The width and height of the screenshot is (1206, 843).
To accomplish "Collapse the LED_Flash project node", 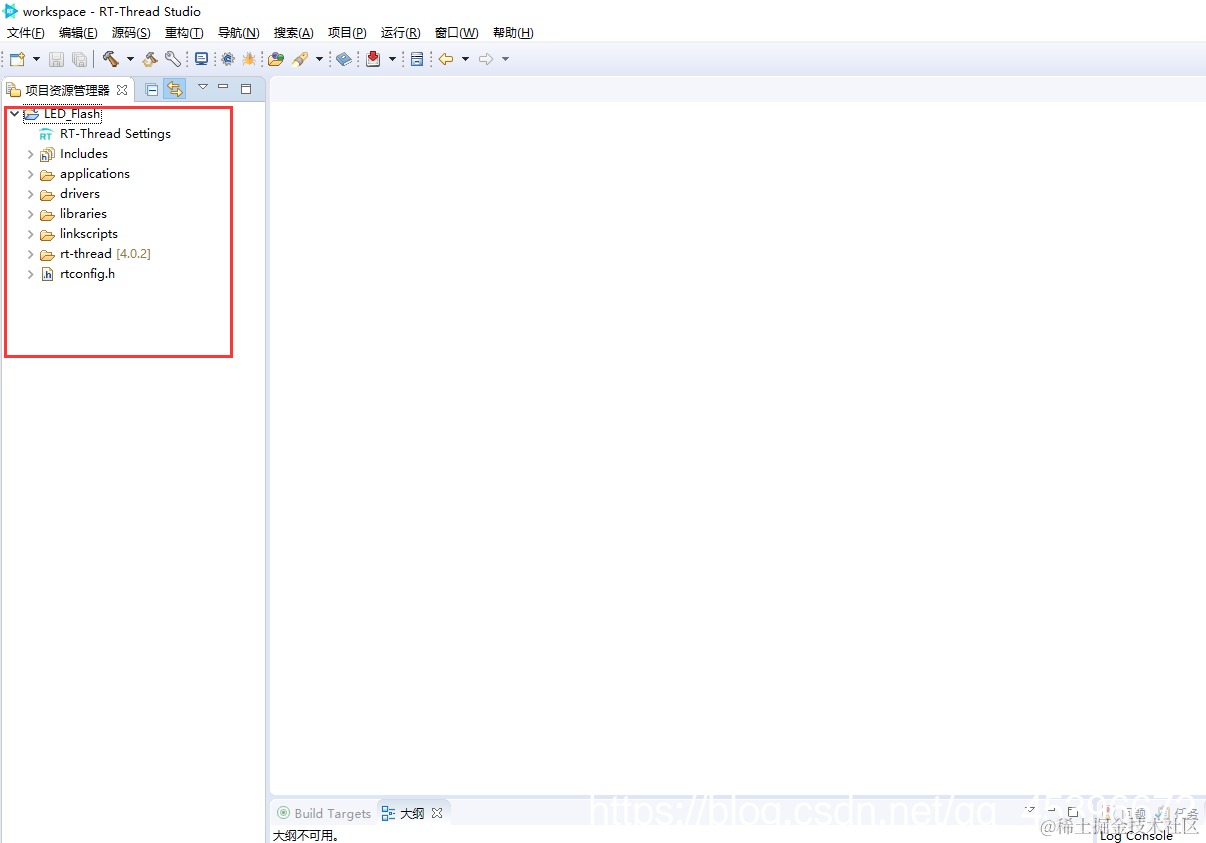I will pyautogui.click(x=14, y=114).
